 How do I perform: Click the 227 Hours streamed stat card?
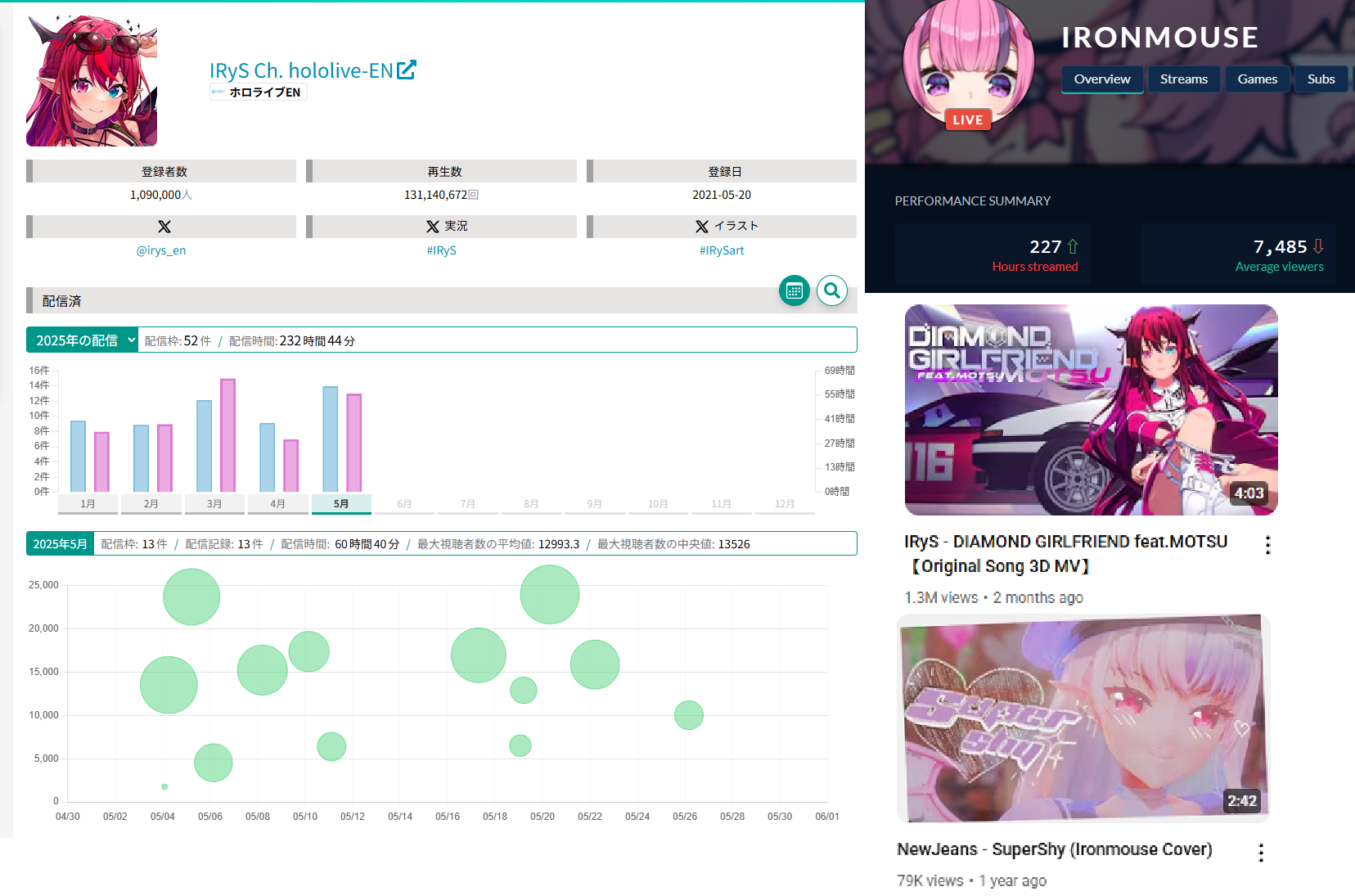point(993,254)
